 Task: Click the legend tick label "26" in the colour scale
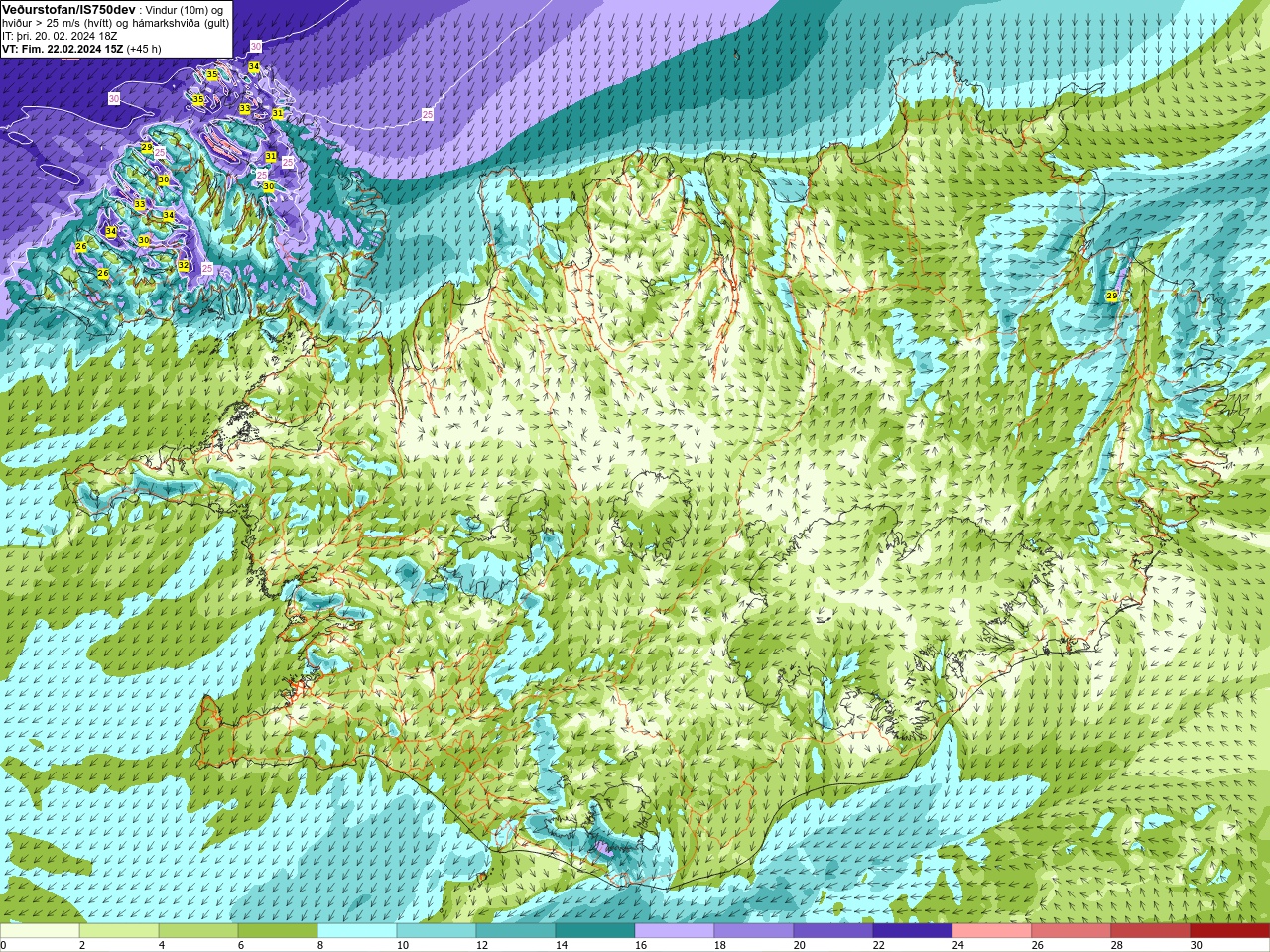(1037, 945)
